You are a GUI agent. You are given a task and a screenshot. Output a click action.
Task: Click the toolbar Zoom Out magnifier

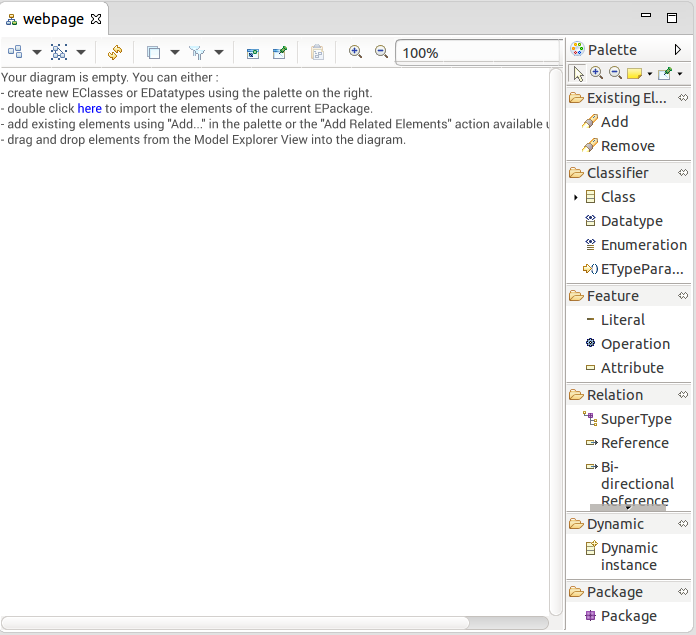pyautogui.click(x=381, y=52)
